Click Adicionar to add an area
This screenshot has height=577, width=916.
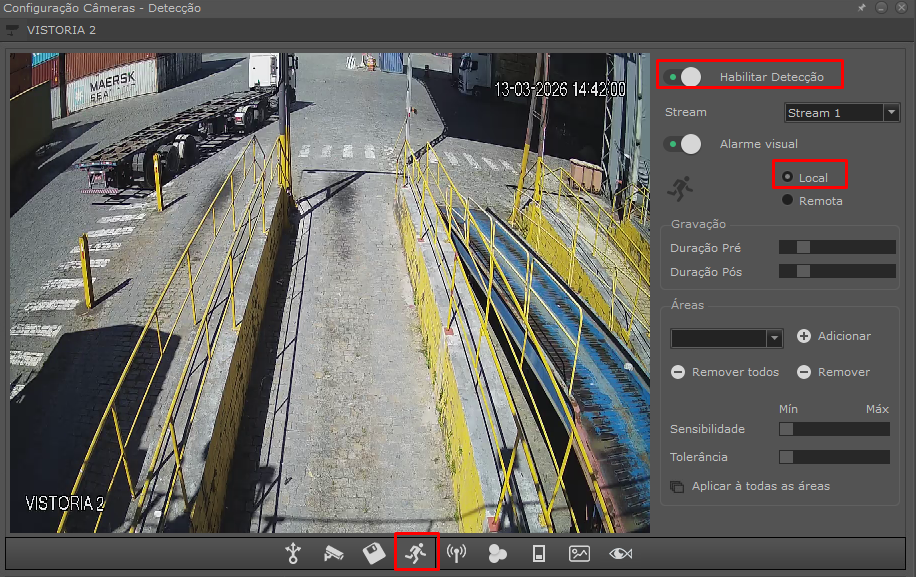(833, 336)
